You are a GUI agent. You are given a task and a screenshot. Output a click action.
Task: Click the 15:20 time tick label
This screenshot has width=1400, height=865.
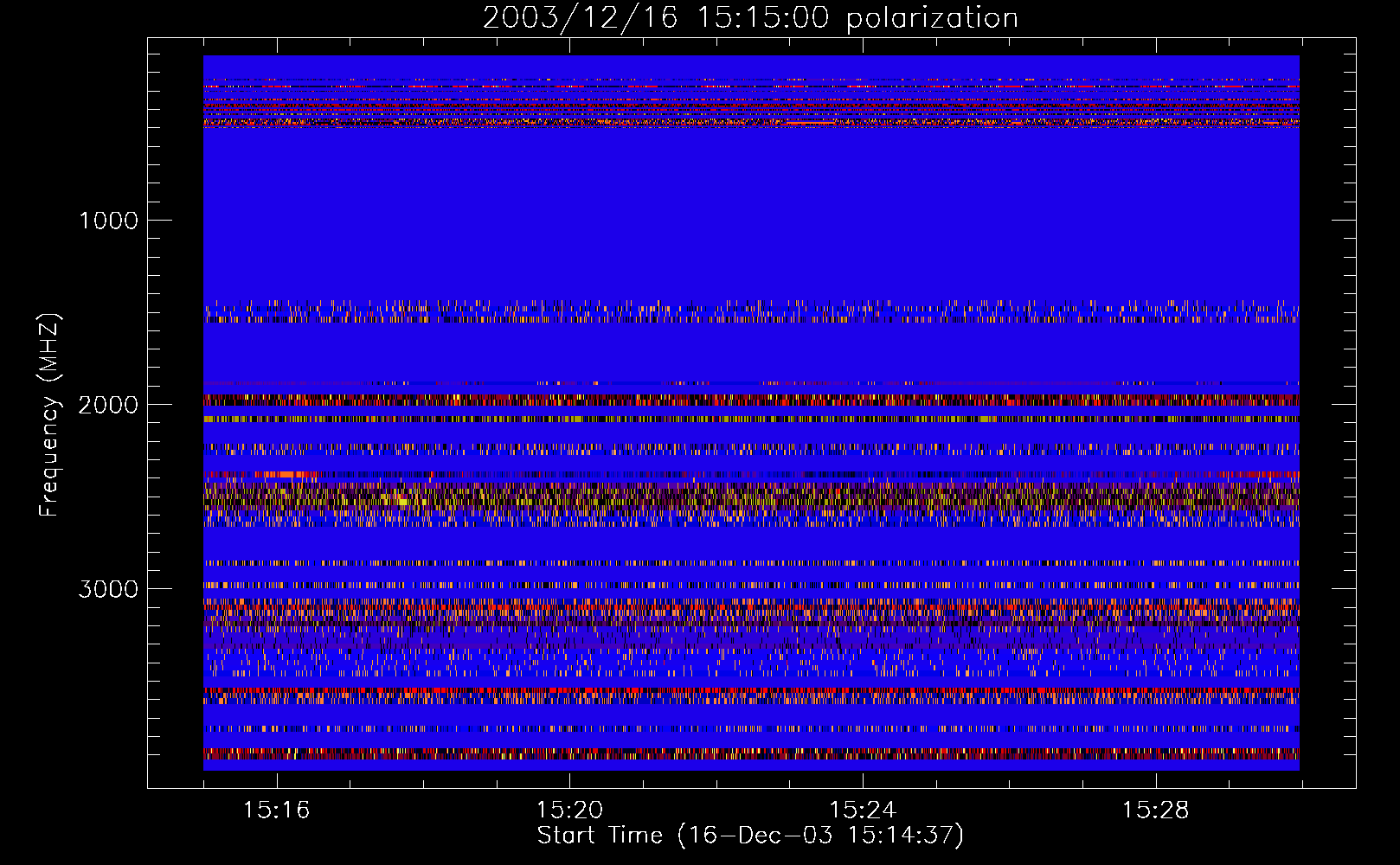[x=569, y=811]
